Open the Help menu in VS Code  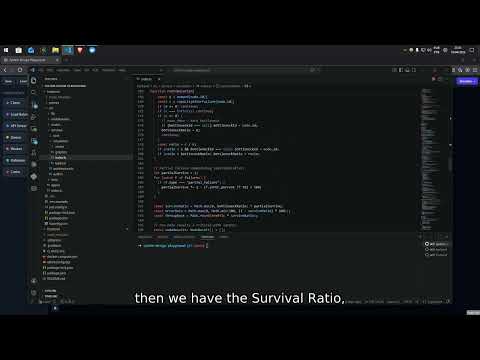click(122, 70)
